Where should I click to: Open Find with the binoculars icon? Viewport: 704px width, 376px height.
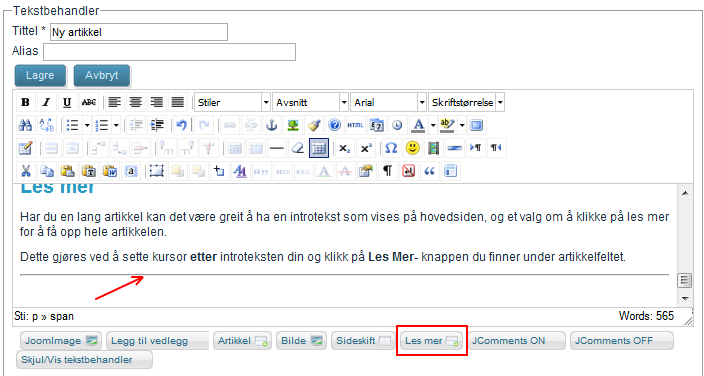point(26,125)
